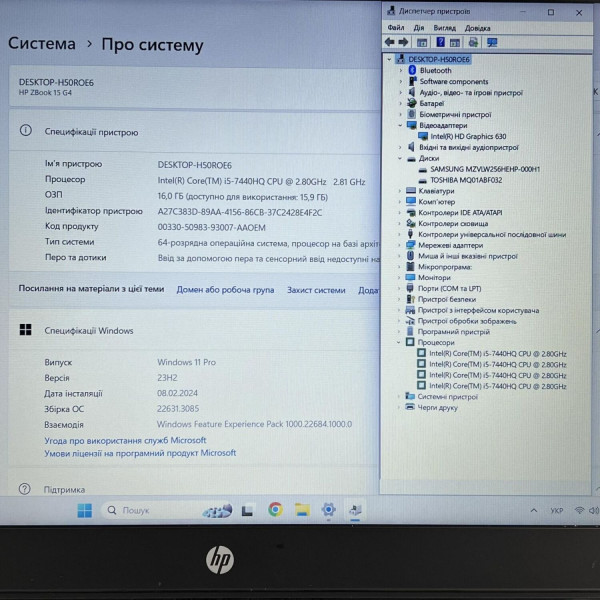600x600 pixels.
Task: Expand Software components node
Action: coord(401,81)
